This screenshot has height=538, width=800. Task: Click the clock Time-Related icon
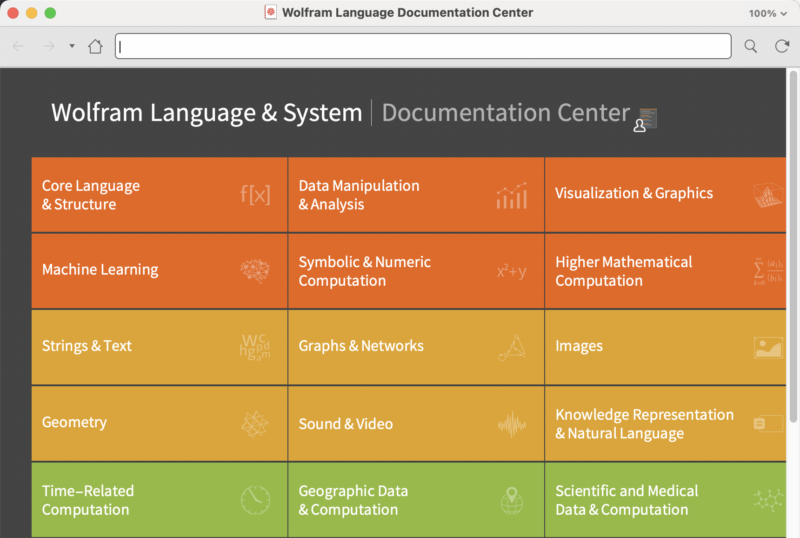(x=255, y=500)
